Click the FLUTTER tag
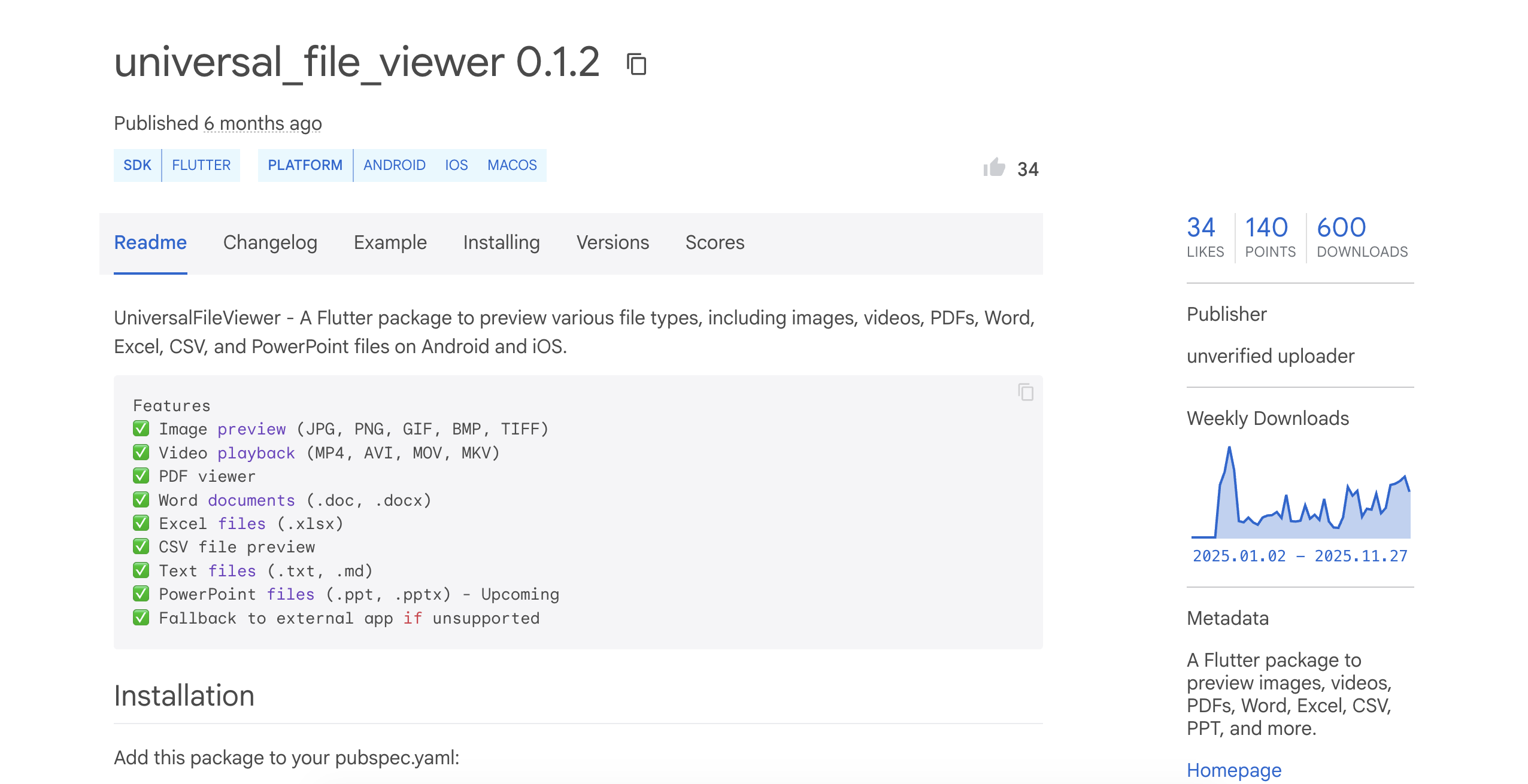Viewport: 1528px width, 784px height. click(x=201, y=165)
